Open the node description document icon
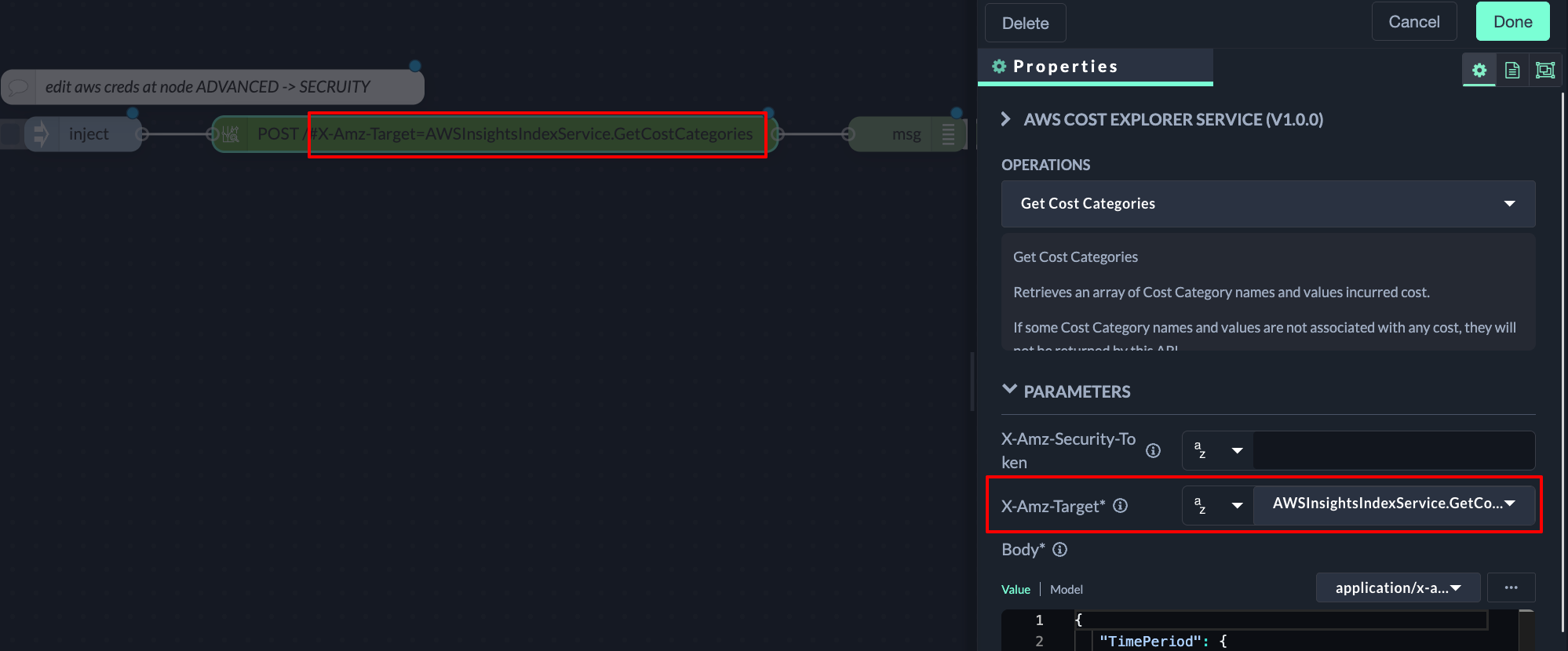 [1512, 71]
